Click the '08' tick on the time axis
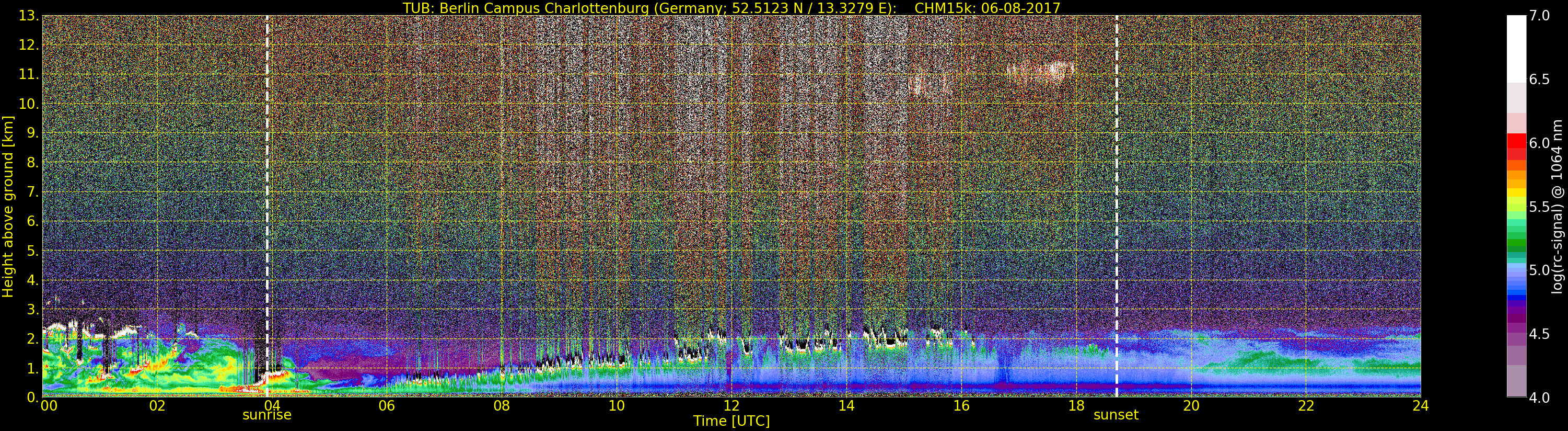1568x431 pixels. click(x=502, y=405)
